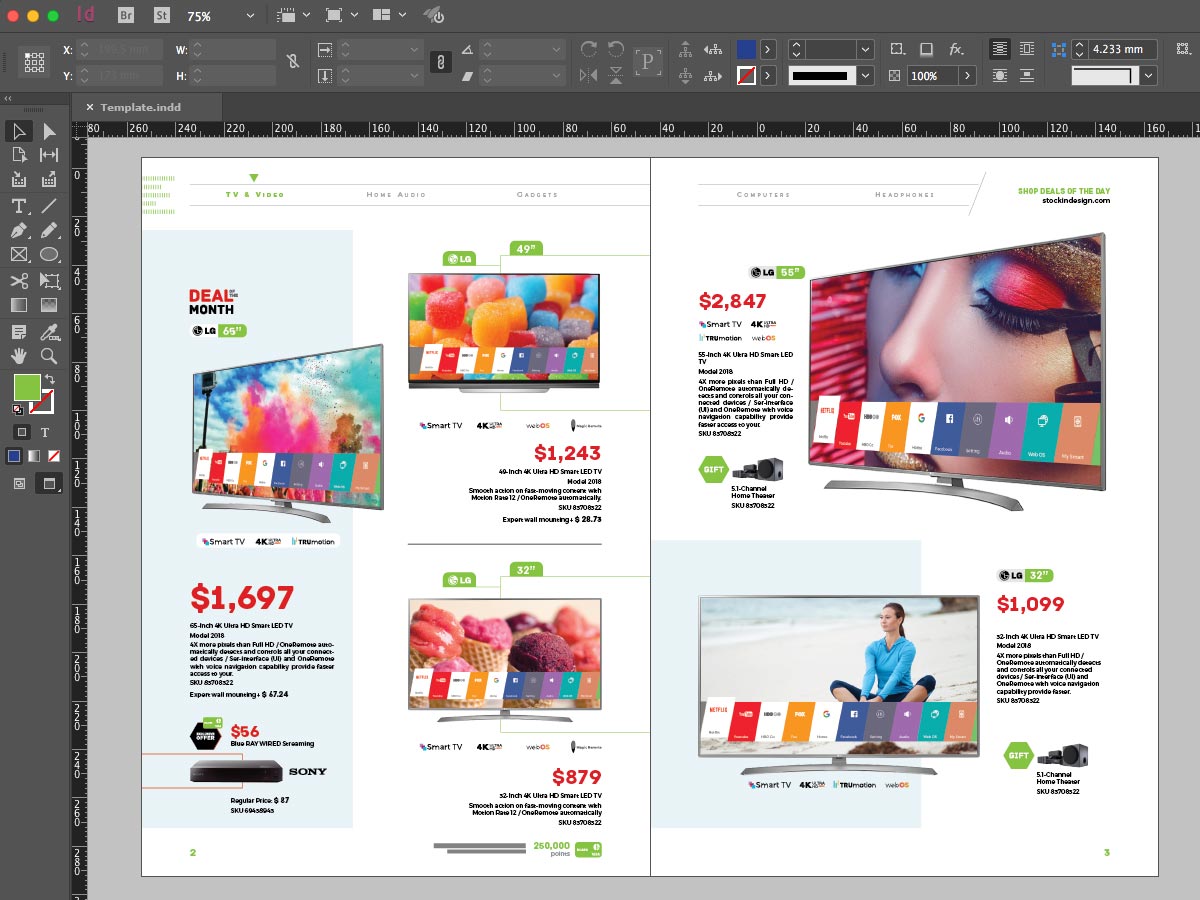Toggle GPU performance rocket icon
The image size is (1200, 900).
click(434, 16)
